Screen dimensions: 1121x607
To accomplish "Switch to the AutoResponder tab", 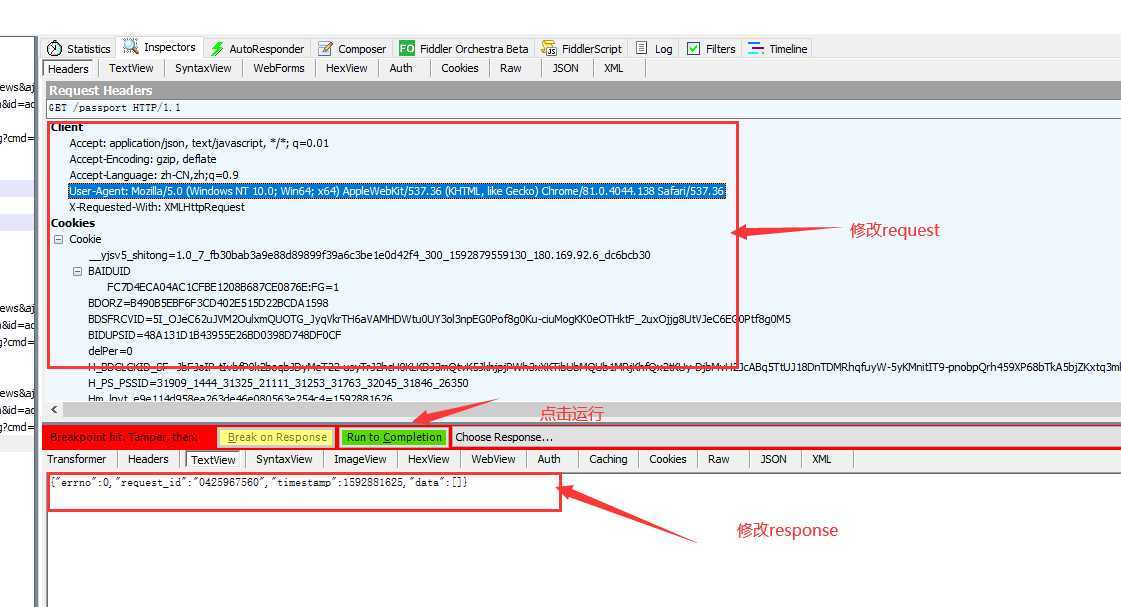I will (x=257, y=49).
